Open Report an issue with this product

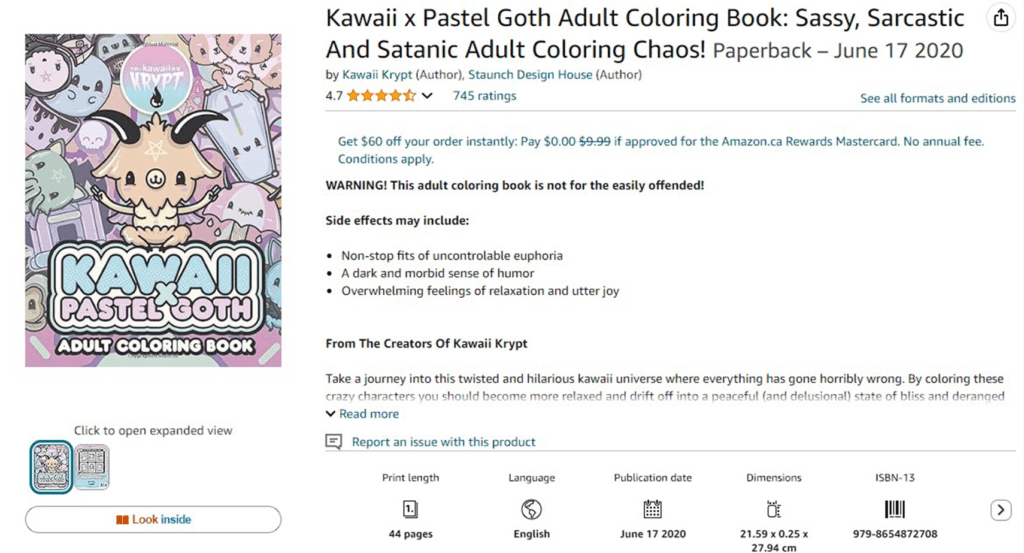coord(443,442)
